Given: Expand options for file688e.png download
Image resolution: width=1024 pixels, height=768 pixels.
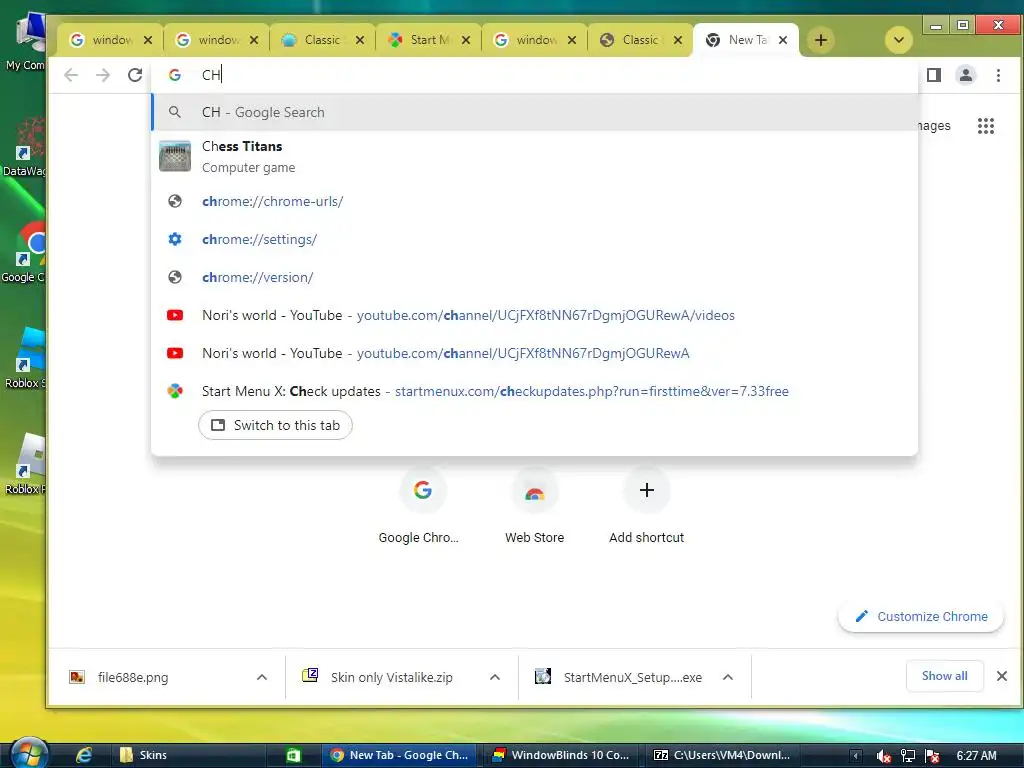Looking at the screenshot, I should click(262, 677).
